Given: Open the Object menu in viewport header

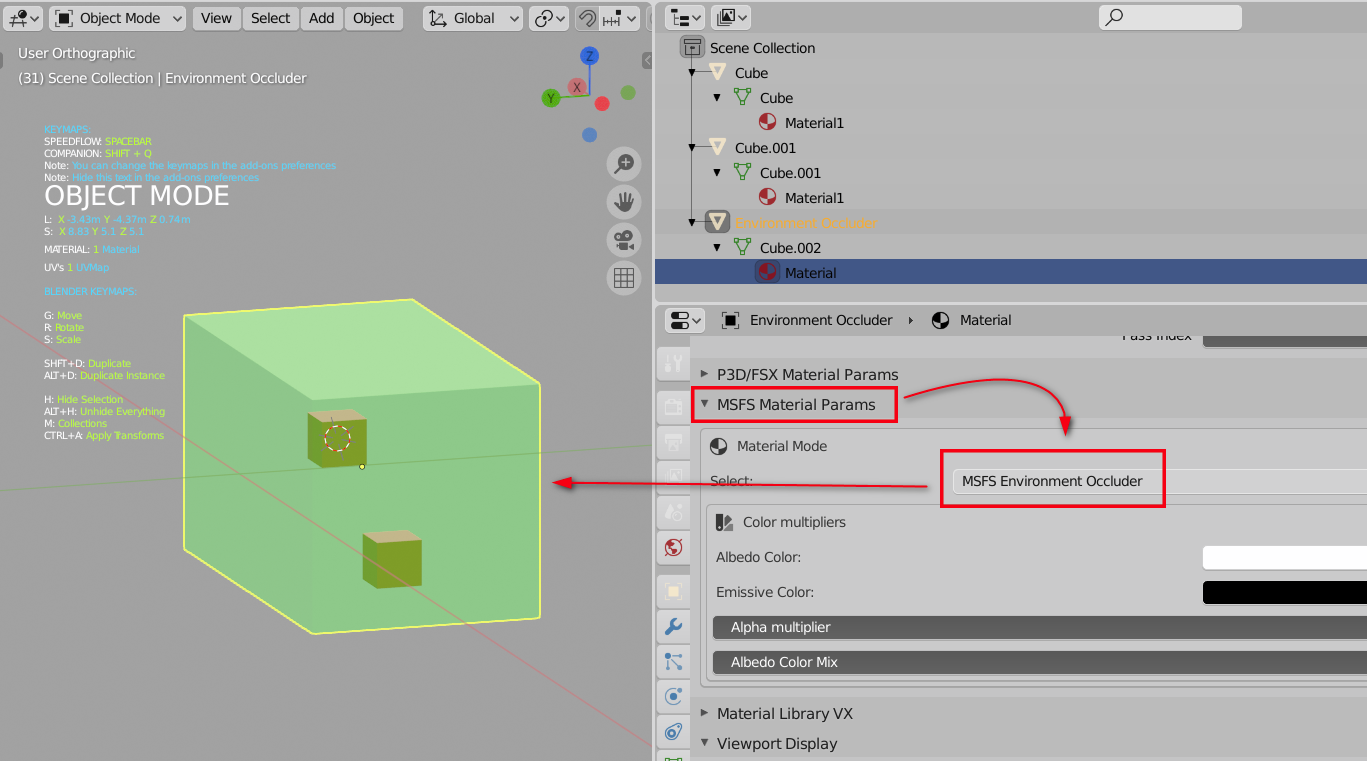Looking at the screenshot, I should pos(374,18).
